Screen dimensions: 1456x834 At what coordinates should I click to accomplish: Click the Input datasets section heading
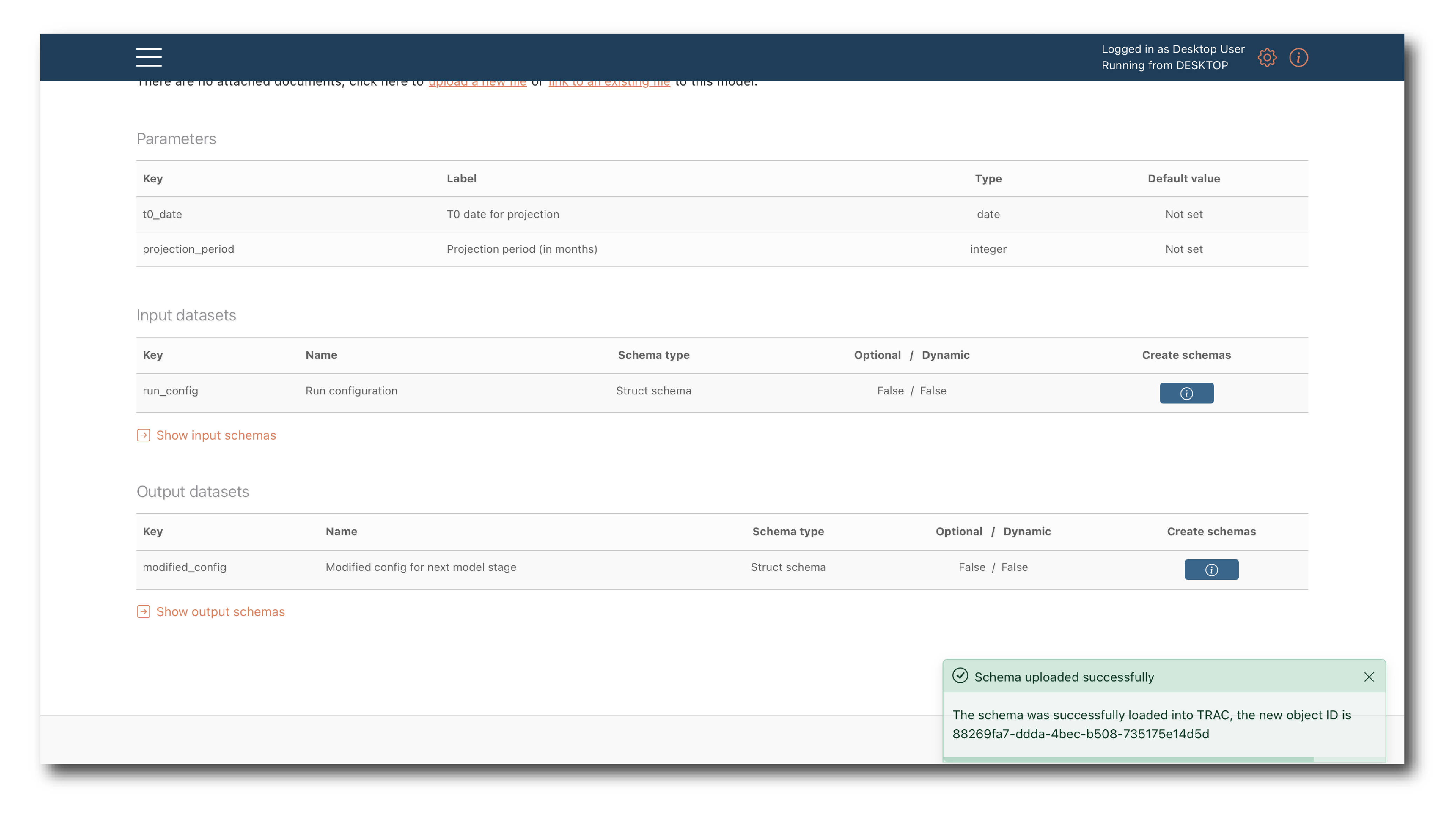(186, 315)
